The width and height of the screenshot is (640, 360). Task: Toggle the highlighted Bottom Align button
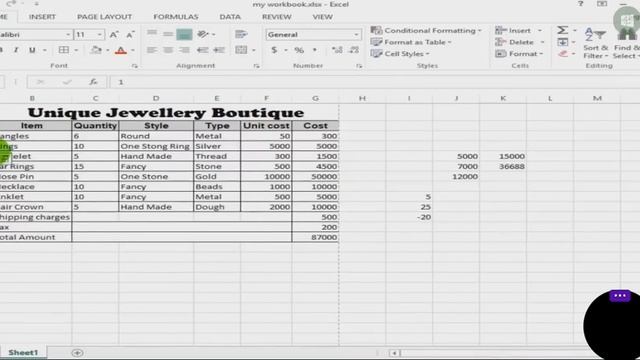tap(184, 34)
